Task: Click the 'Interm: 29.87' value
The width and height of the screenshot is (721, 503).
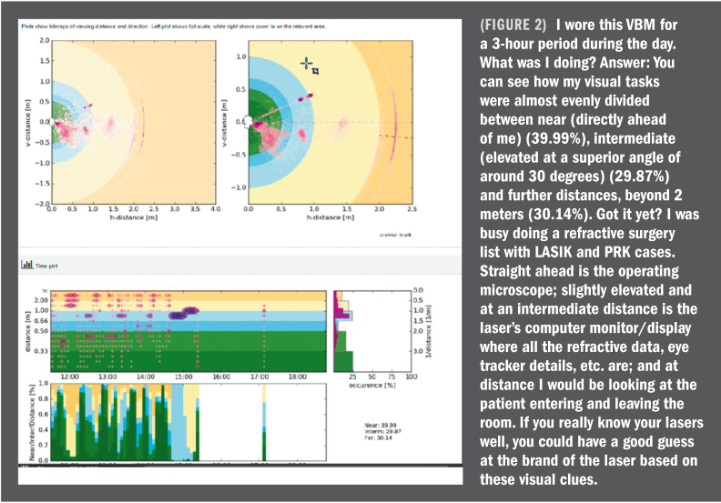Action: (x=383, y=431)
